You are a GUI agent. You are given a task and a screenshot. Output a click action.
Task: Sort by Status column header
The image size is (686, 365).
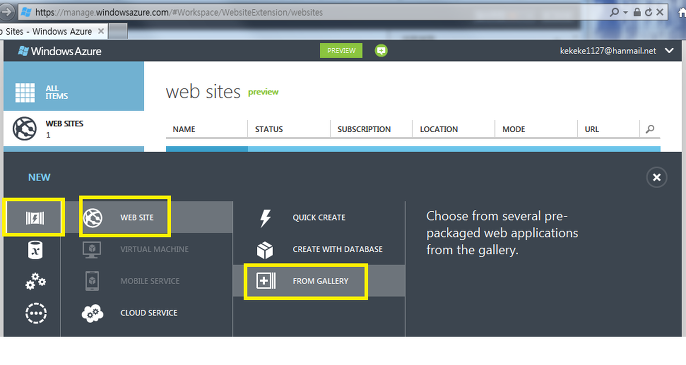point(269,129)
